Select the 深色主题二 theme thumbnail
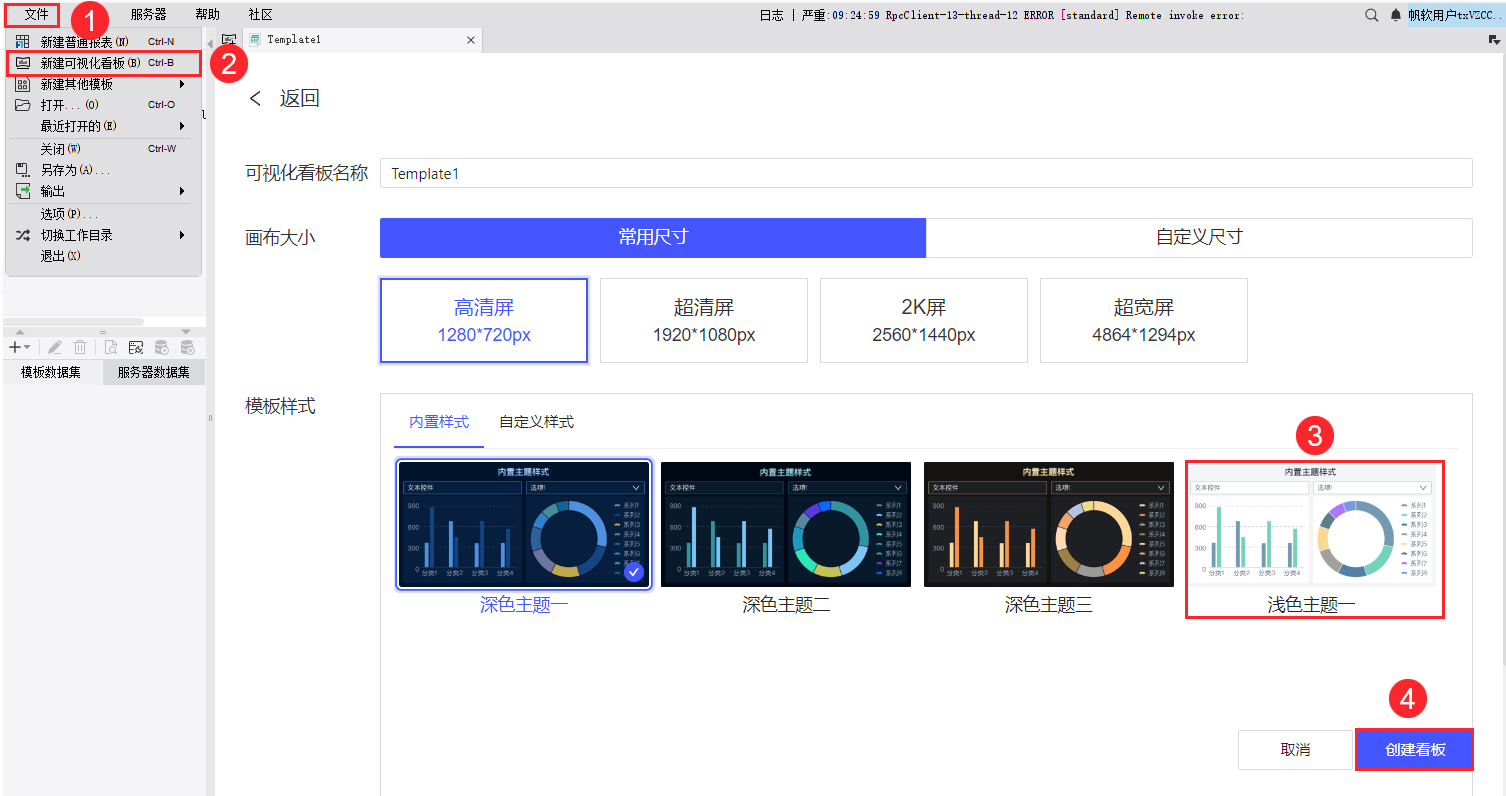 [786, 524]
